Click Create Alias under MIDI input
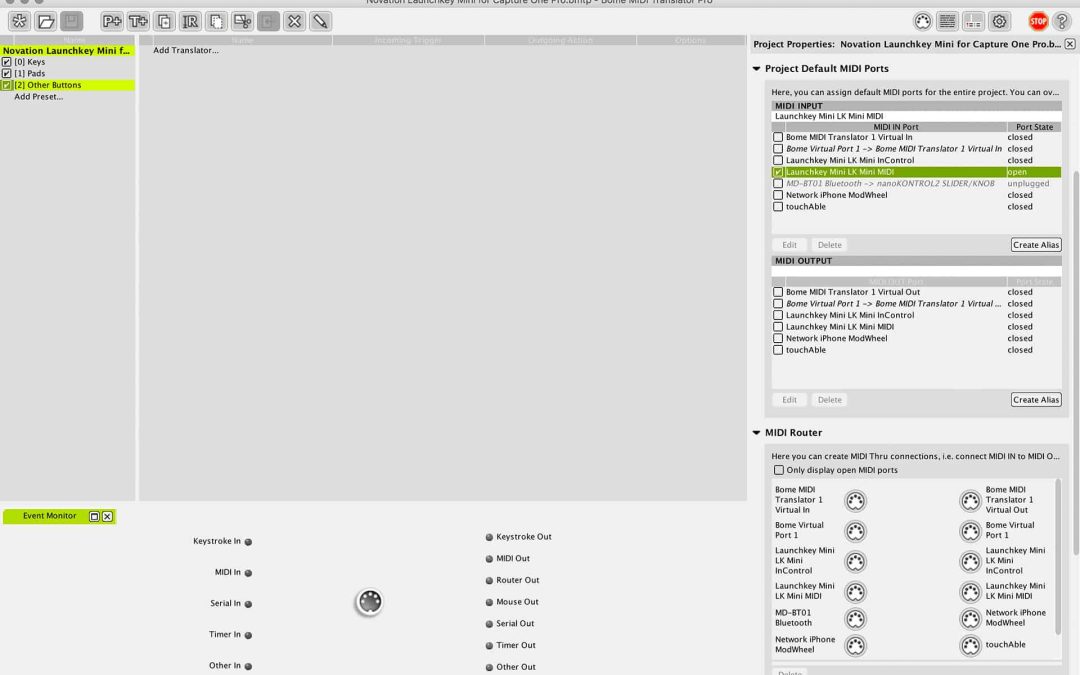 [x=1035, y=245]
